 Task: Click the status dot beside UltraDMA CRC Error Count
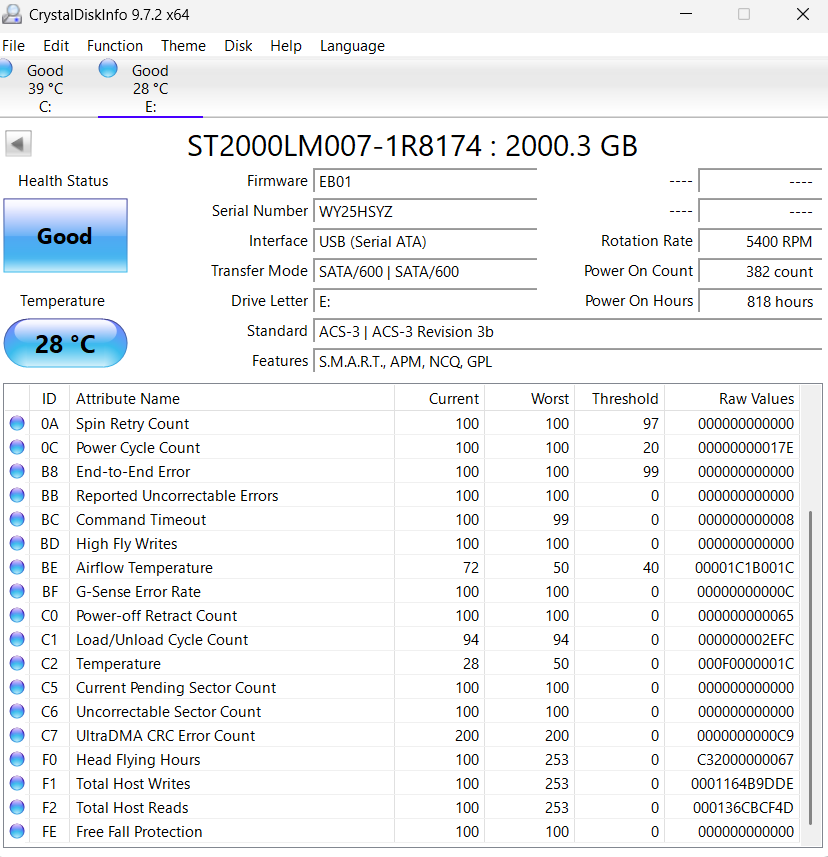pyautogui.click(x=17, y=735)
